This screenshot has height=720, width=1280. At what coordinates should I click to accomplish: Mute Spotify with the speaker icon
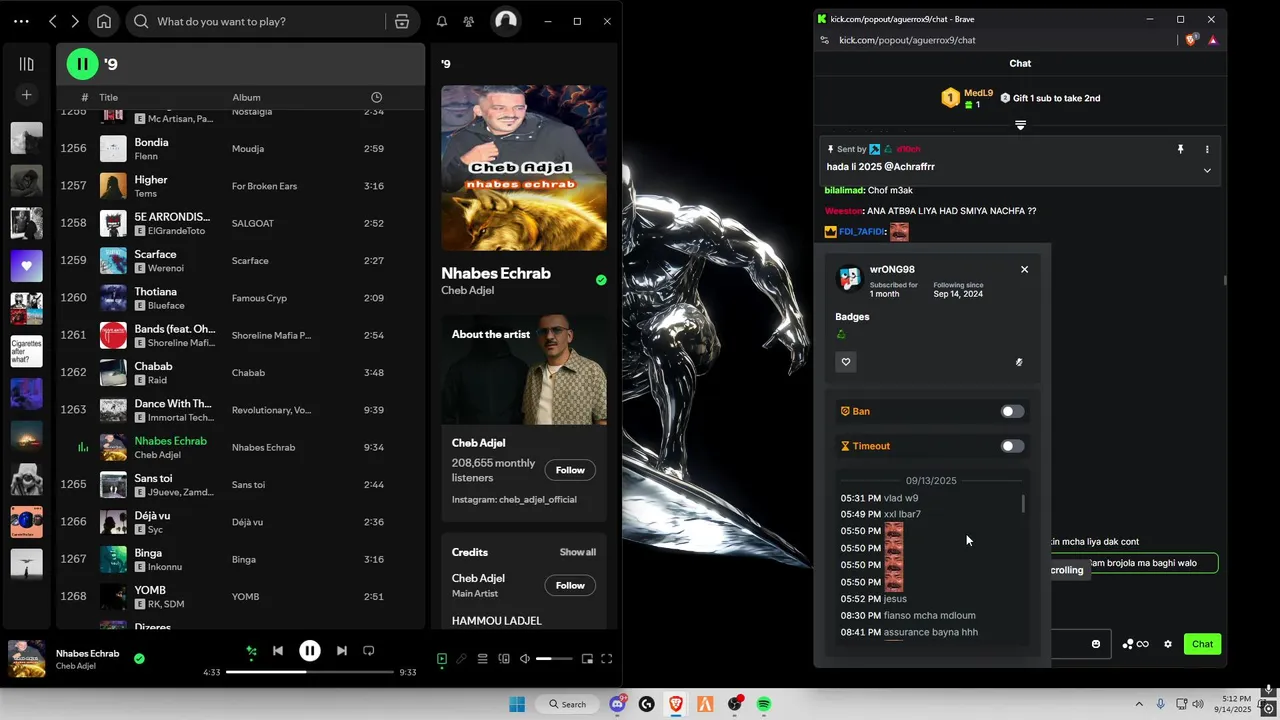pos(525,659)
